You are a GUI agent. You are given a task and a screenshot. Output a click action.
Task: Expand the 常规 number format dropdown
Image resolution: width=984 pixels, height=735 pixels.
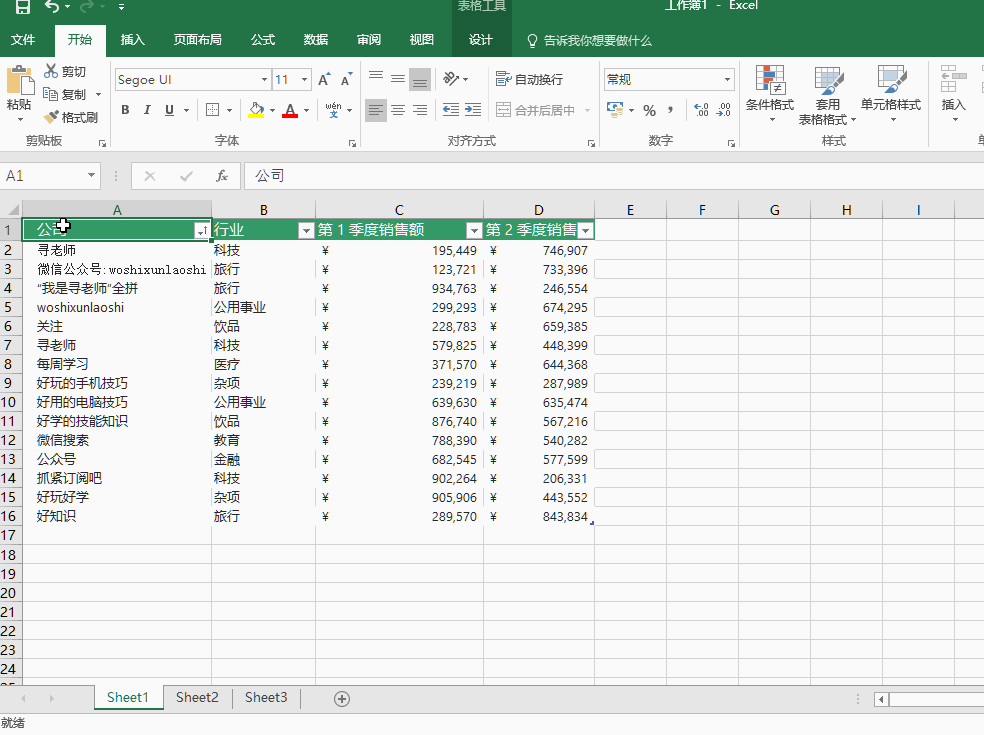[x=727, y=80]
